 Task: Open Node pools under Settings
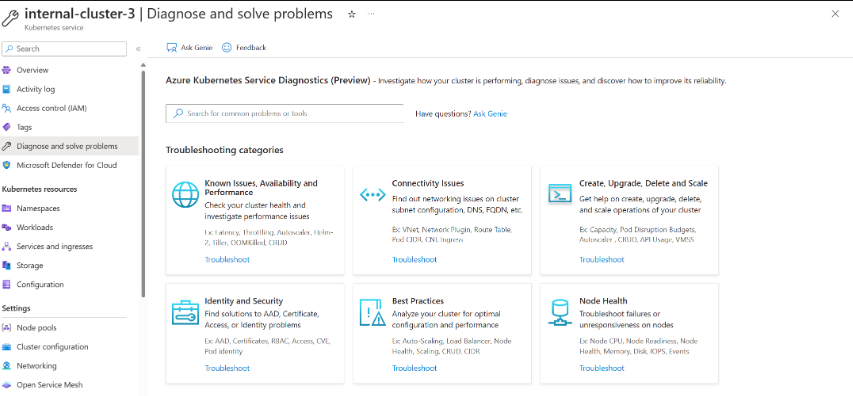tap(36, 327)
